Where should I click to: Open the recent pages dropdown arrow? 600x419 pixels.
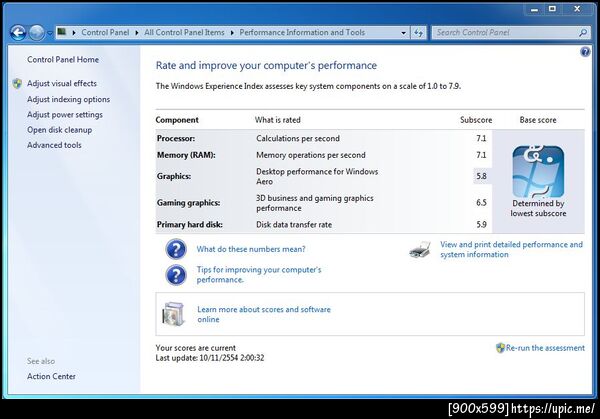tap(50, 33)
